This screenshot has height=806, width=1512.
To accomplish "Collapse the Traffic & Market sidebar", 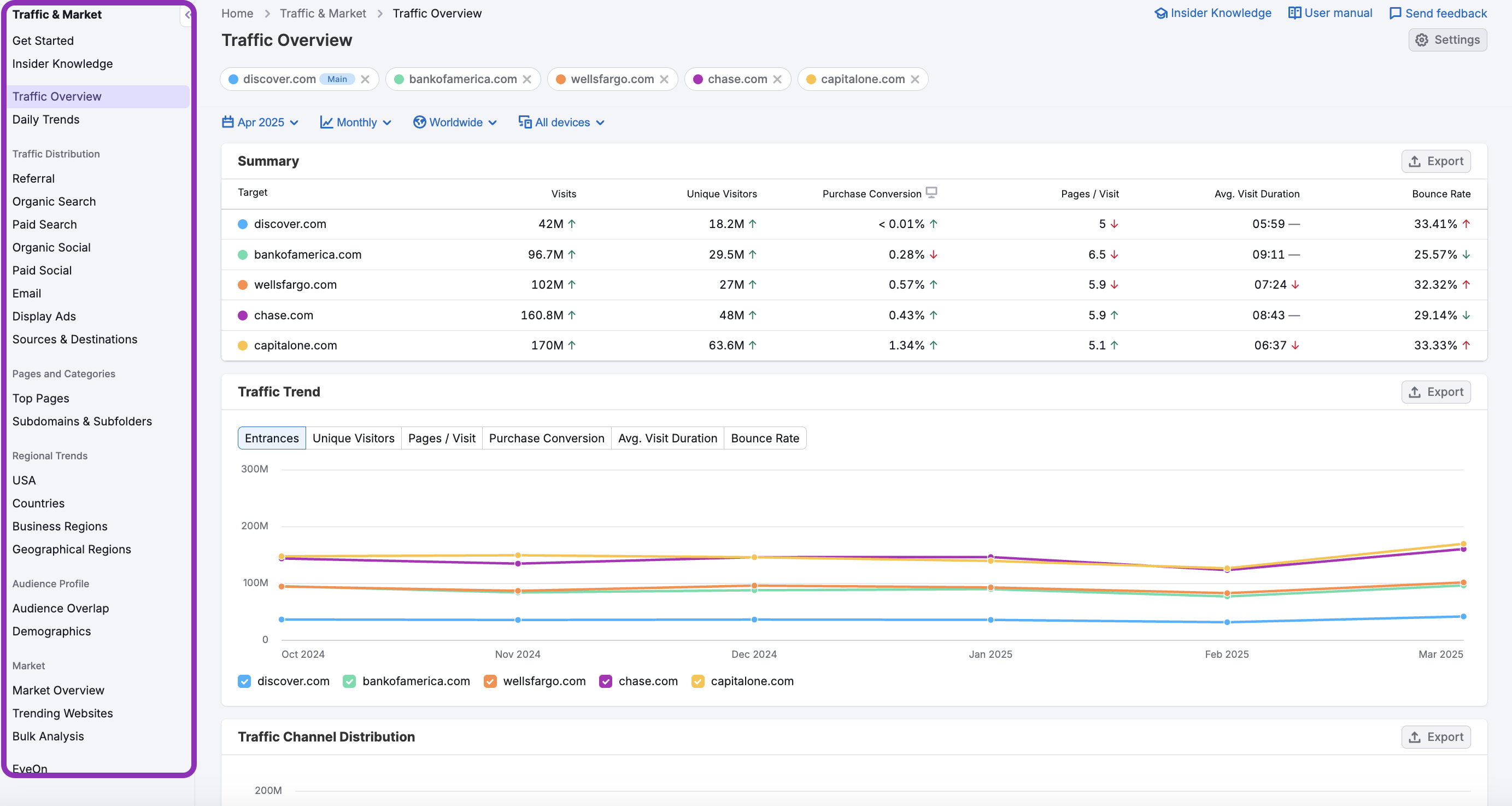I will (x=187, y=15).
